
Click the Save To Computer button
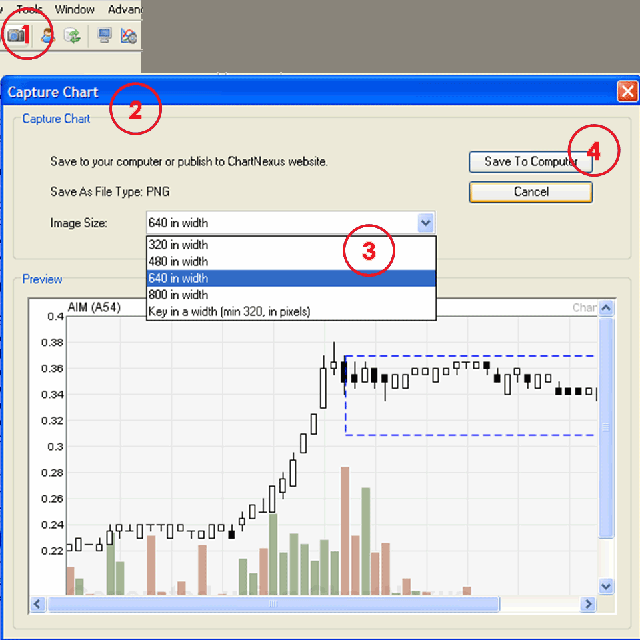pos(530,161)
